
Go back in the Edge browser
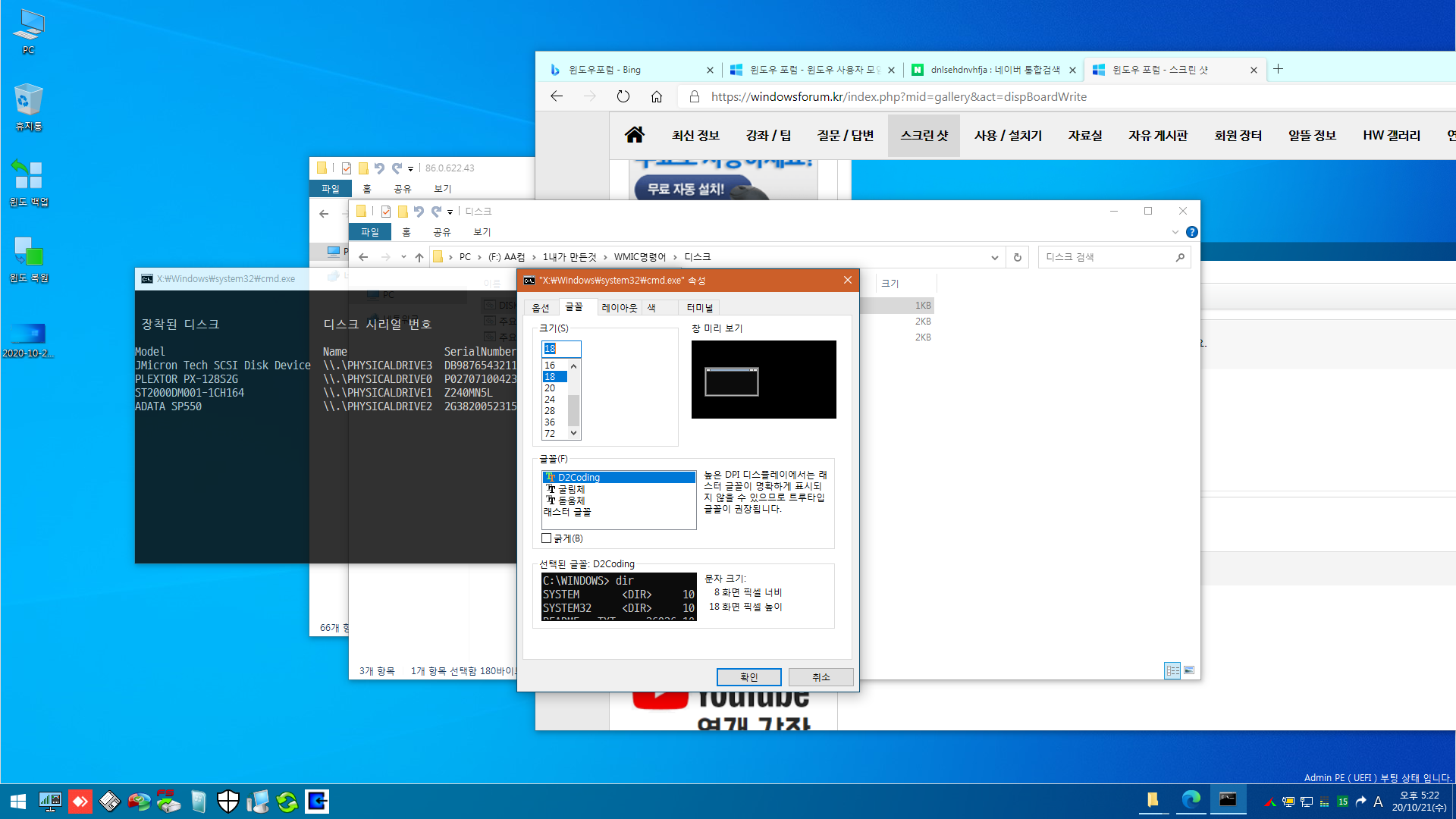coord(557,96)
